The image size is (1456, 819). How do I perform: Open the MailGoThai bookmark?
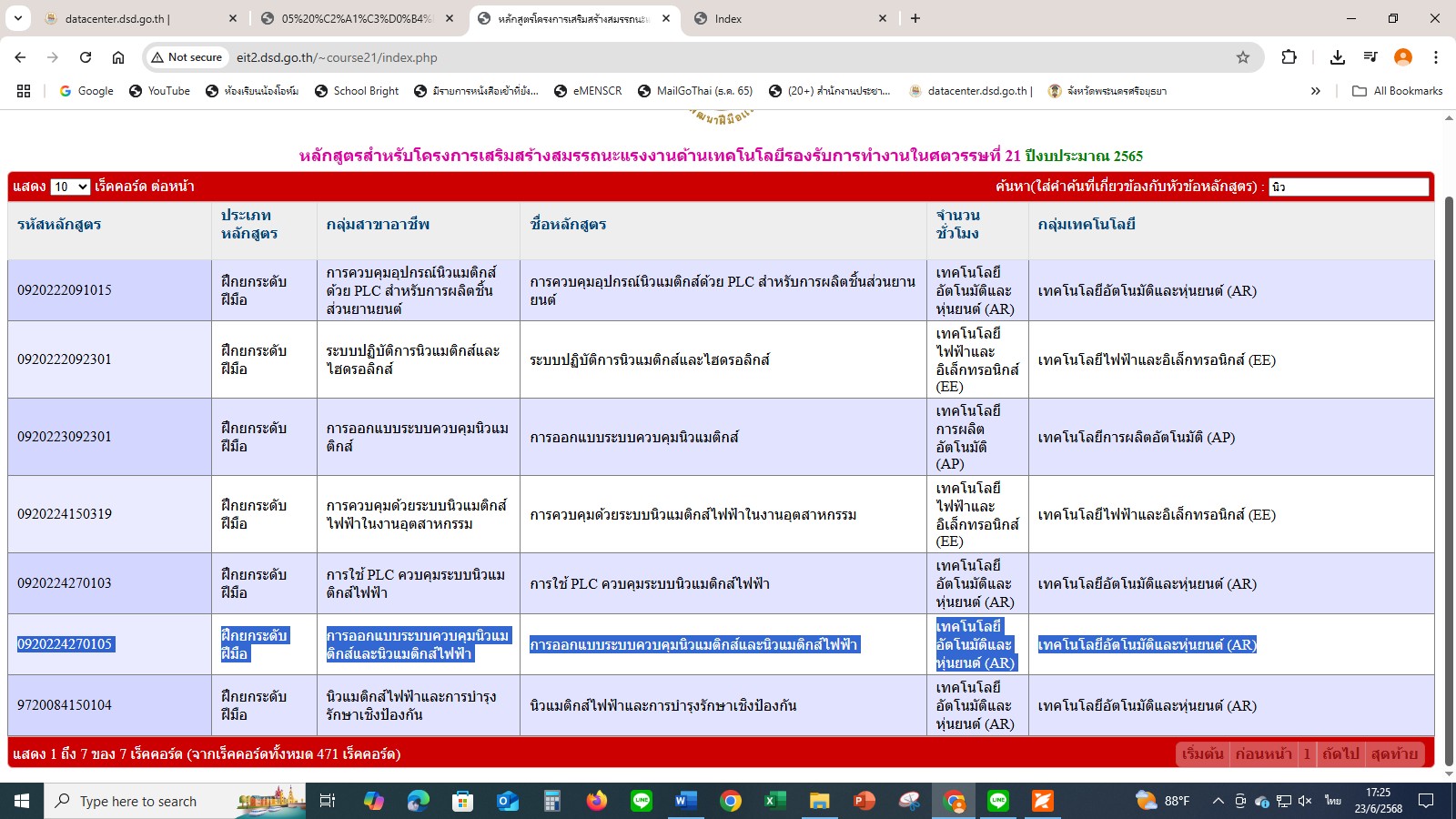click(695, 91)
